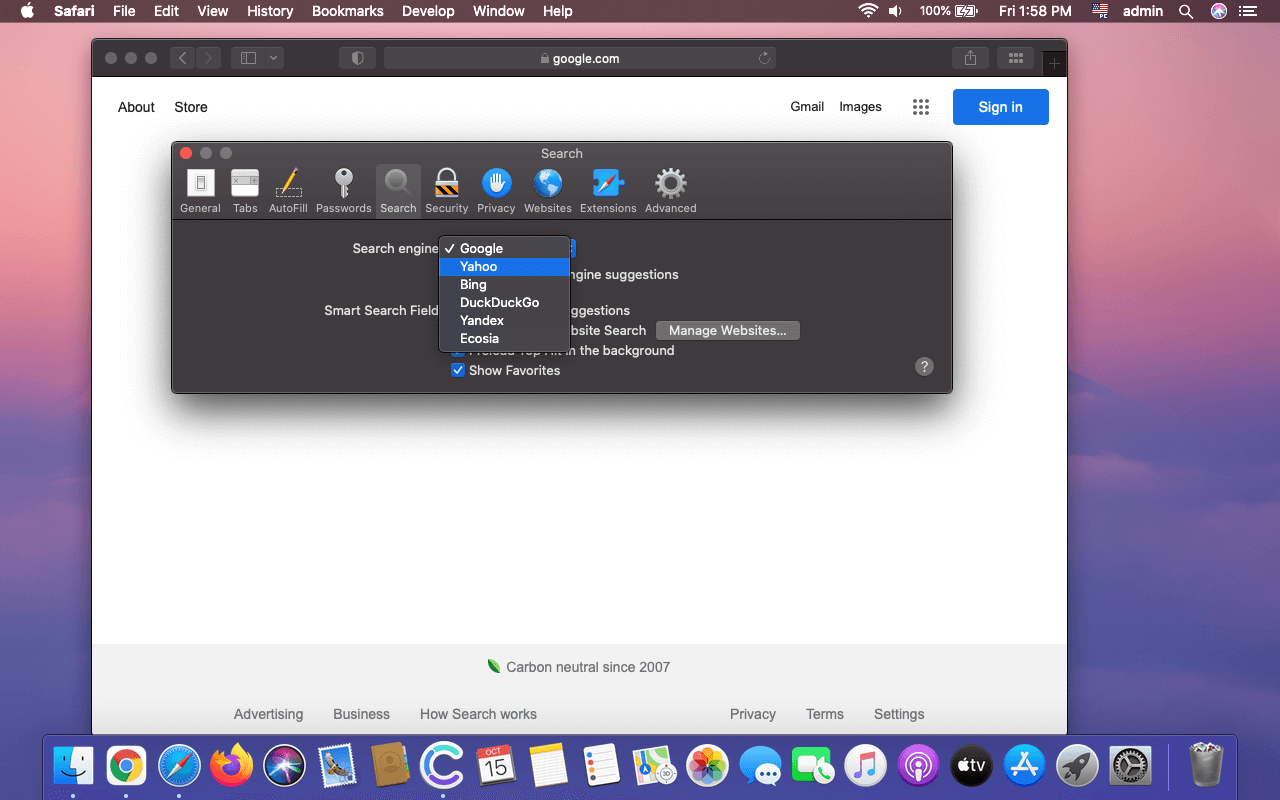The image size is (1280, 800).
Task: Open the Security preferences pane
Action: coord(446,190)
